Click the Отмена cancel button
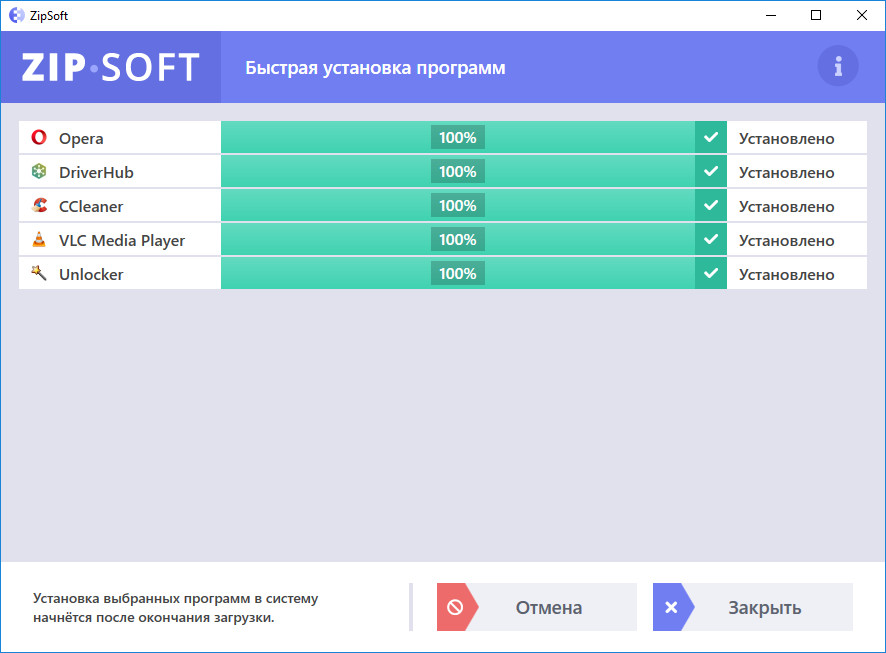886x653 pixels. click(537, 607)
